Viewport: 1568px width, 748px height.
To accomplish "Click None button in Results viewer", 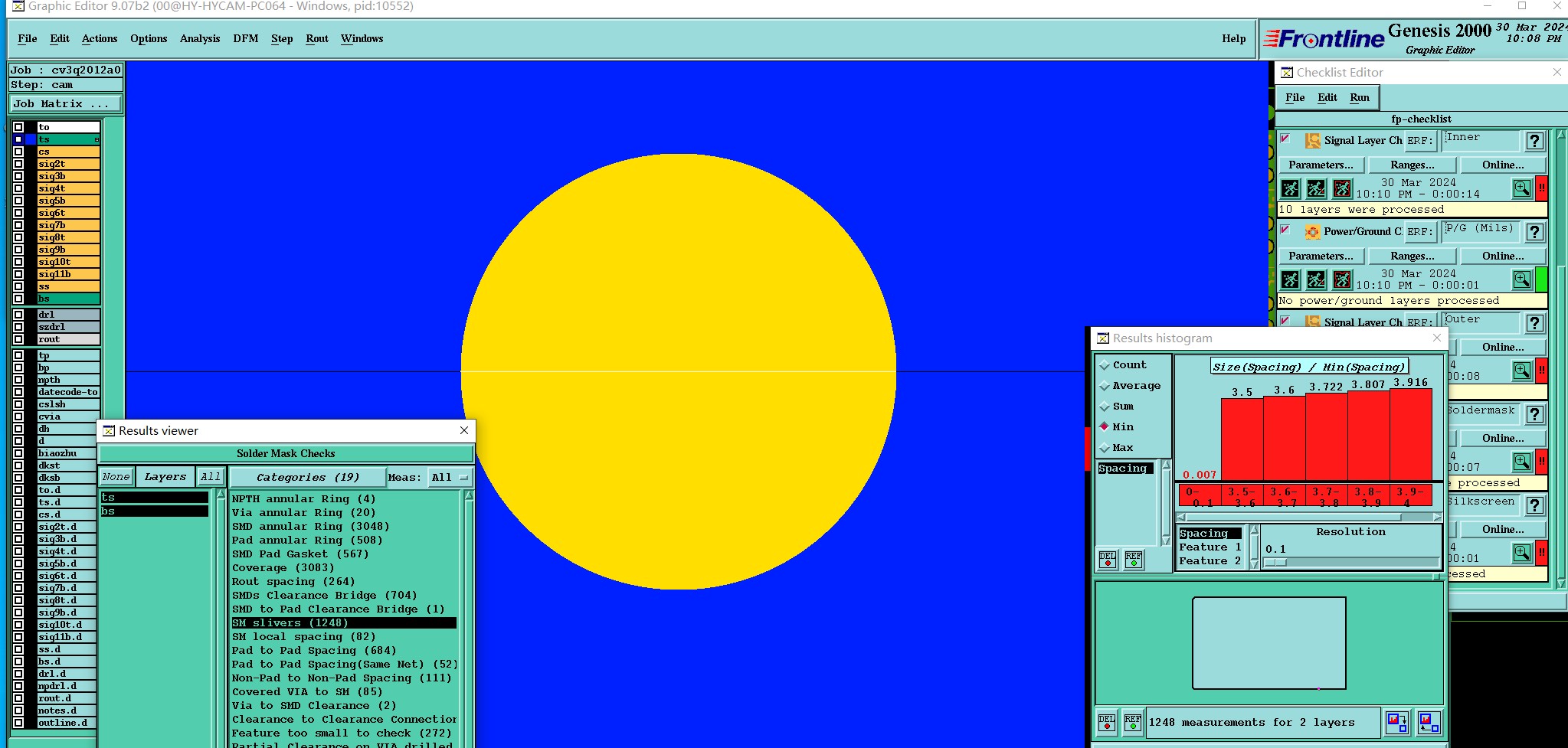I will pyautogui.click(x=116, y=477).
